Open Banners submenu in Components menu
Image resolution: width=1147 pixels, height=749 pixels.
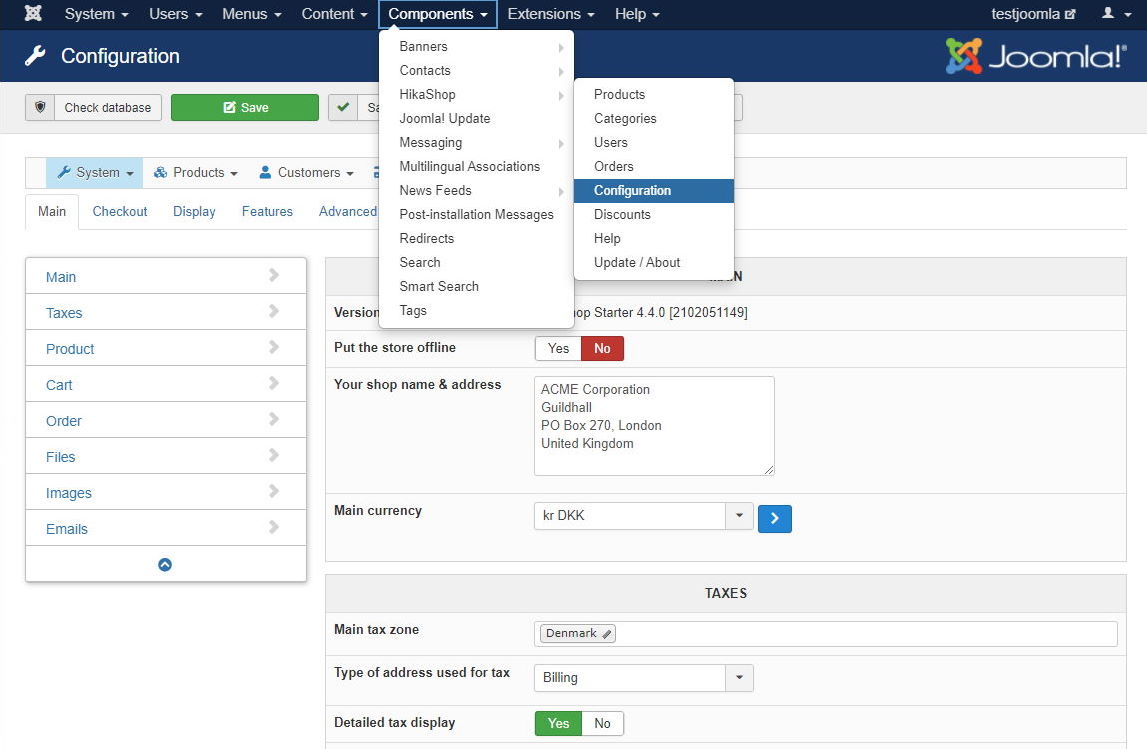click(x=476, y=47)
